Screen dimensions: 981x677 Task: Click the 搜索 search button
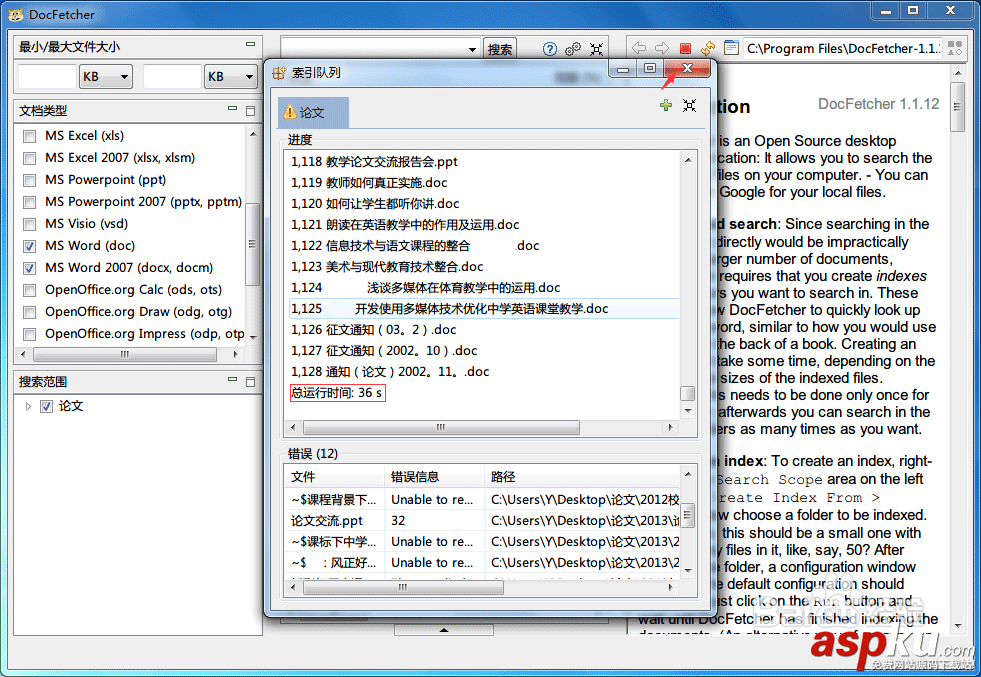499,46
